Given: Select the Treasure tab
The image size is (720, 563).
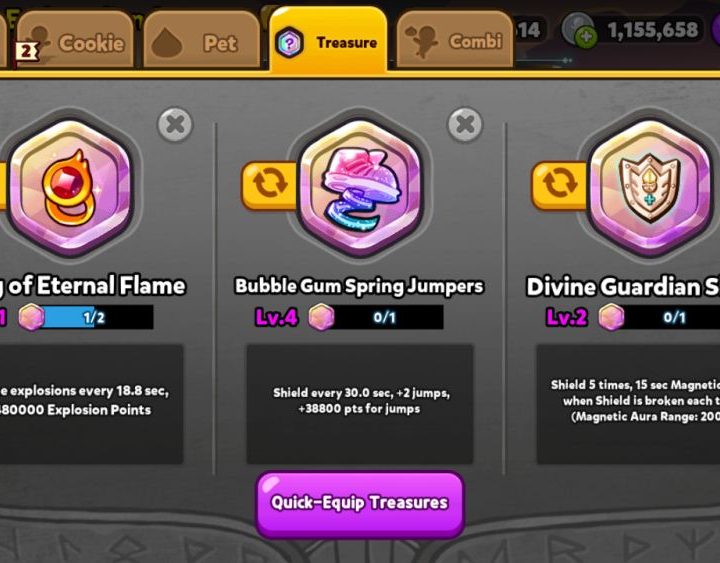Looking at the screenshot, I should 329,40.
